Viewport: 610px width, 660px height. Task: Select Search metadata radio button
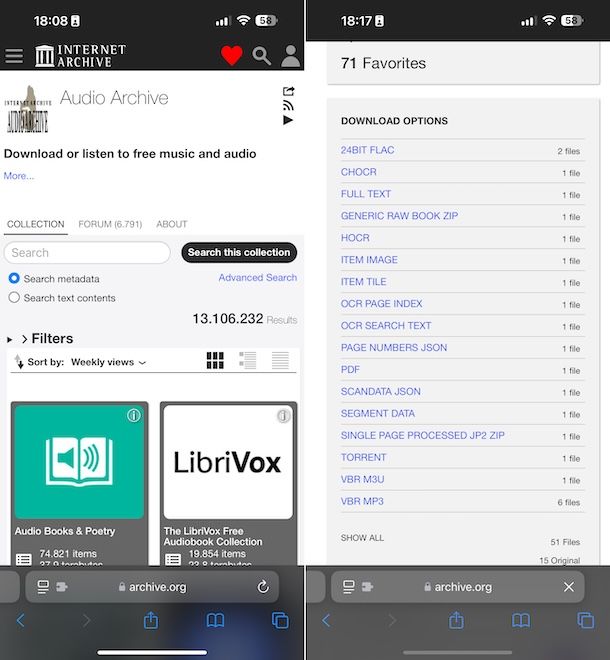(x=14, y=278)
